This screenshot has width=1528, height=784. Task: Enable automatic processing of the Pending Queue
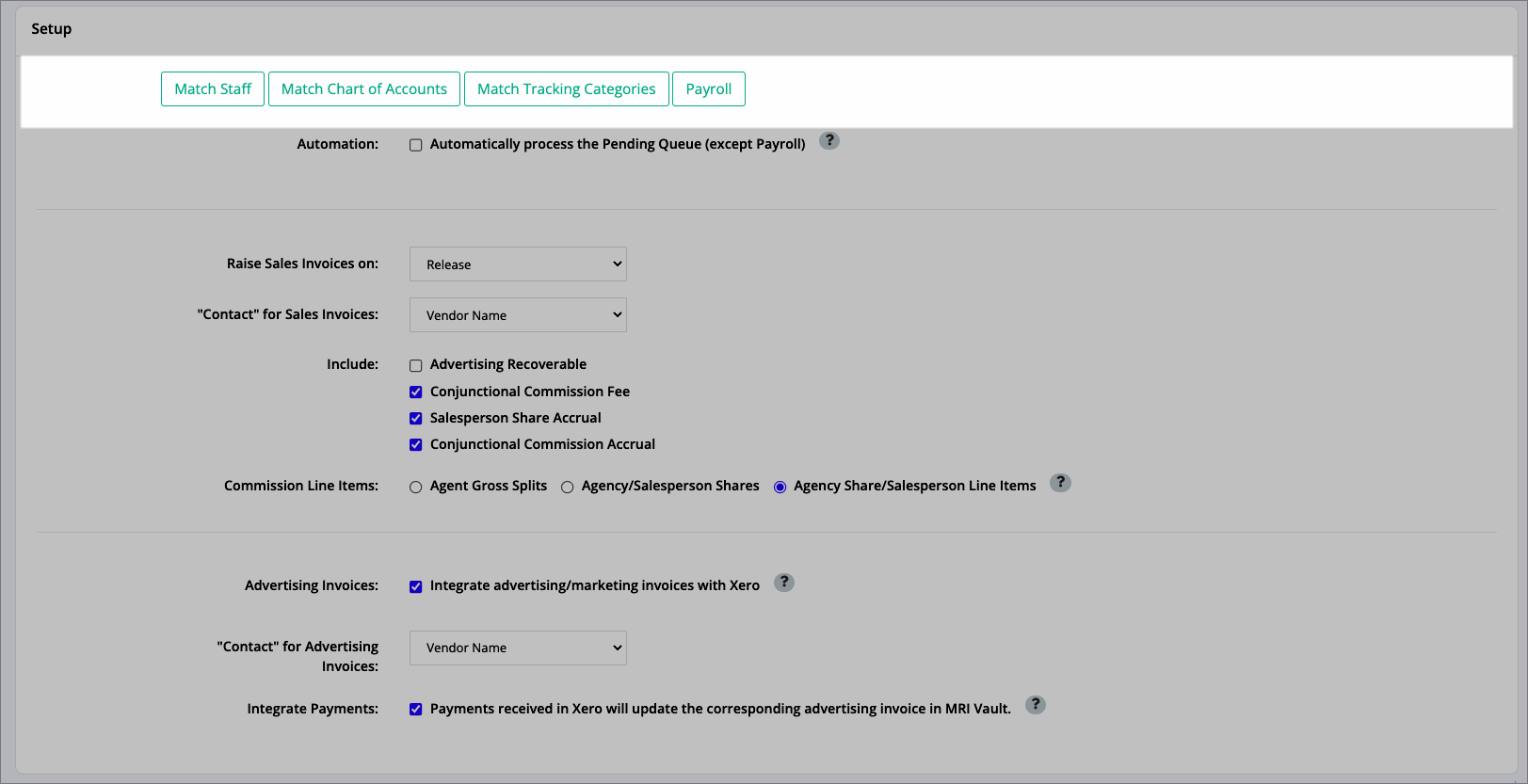[416, 145]
